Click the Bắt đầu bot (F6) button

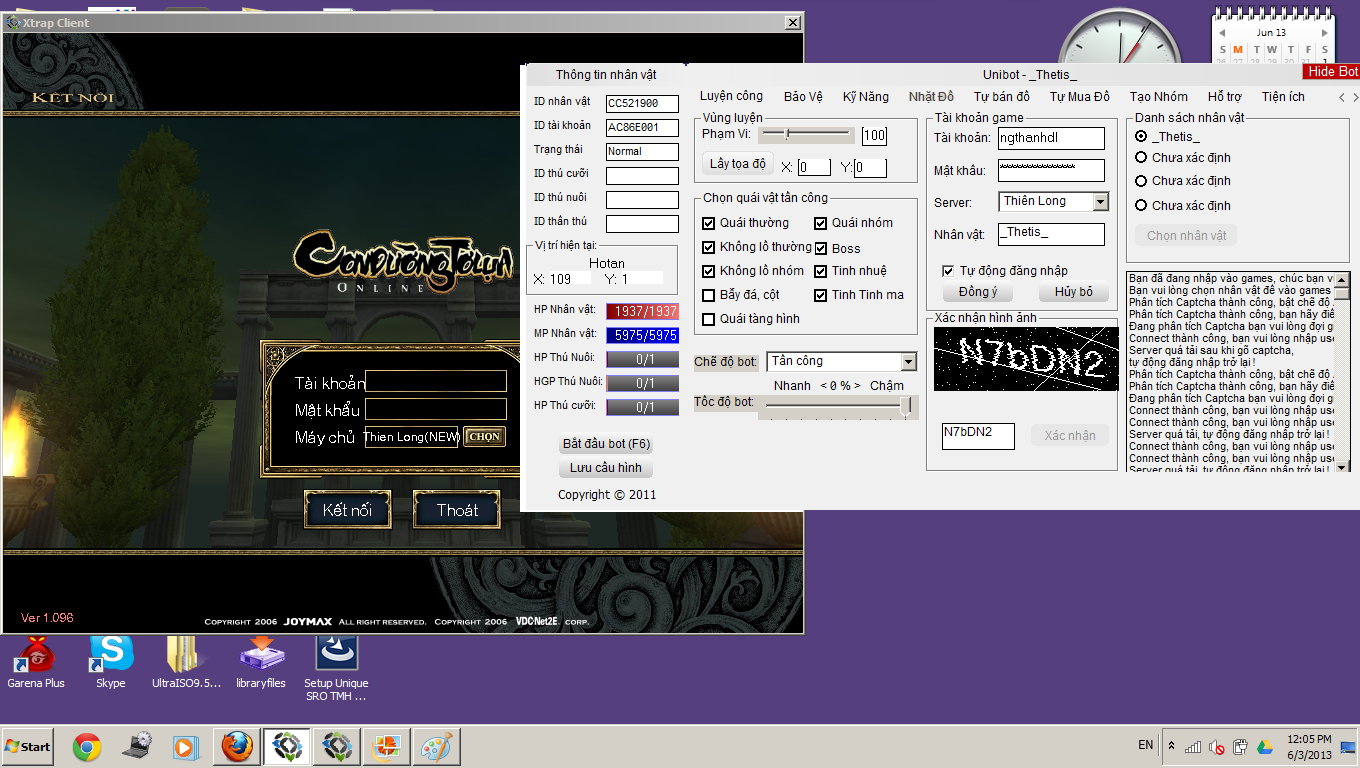coord(607,444)
